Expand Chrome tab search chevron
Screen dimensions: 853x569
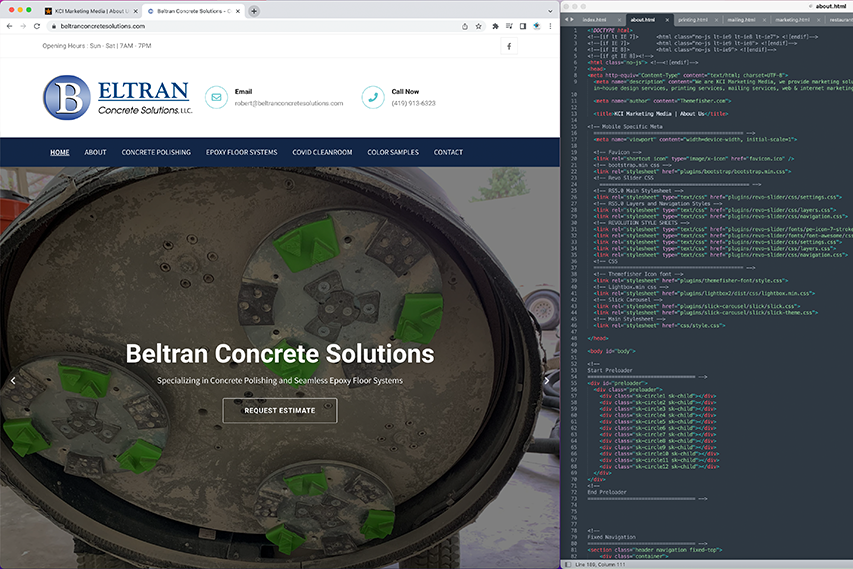pyautogui.click(x=549, y=11)
